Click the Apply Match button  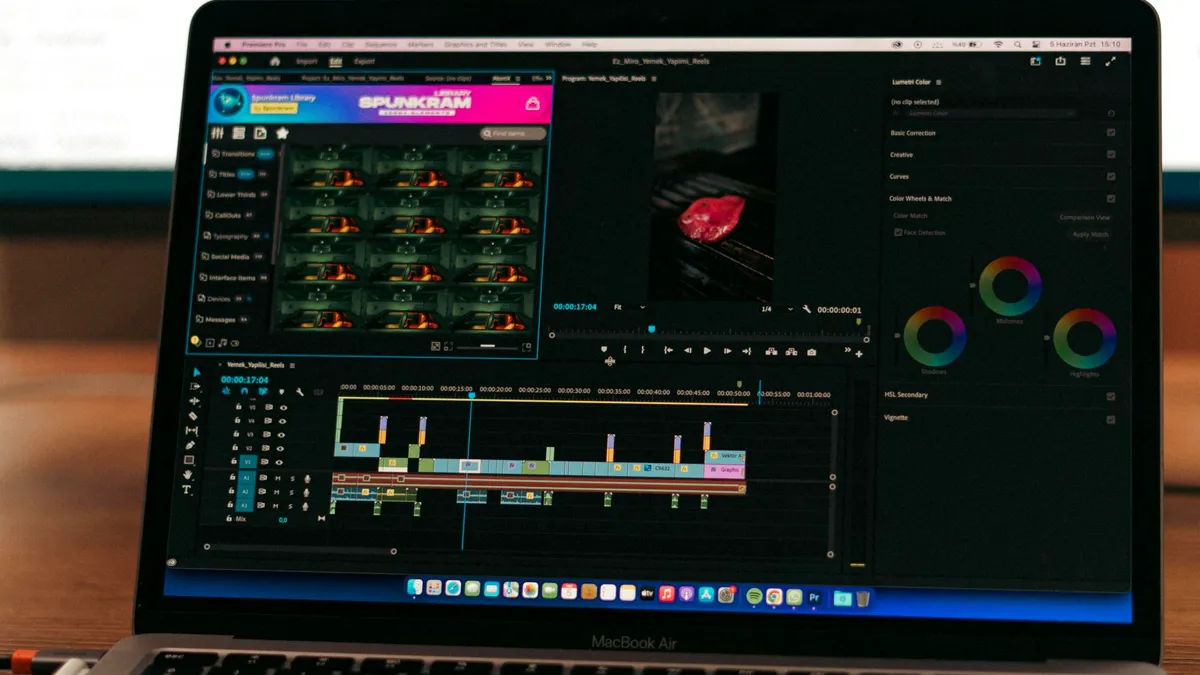coord(1090,234)
